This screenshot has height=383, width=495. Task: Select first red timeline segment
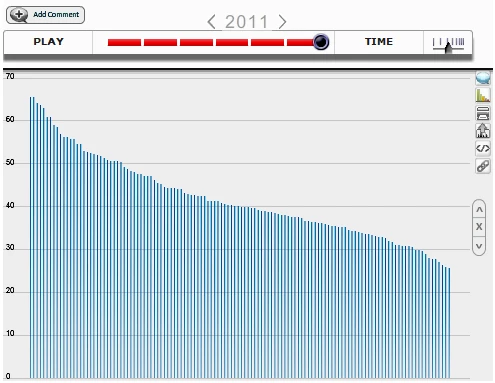coord(124,42)
